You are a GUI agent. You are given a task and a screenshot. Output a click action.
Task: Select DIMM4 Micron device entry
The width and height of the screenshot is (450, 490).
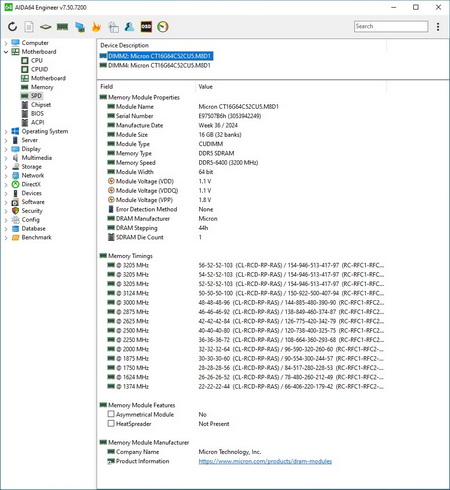[x=159, y=65]
